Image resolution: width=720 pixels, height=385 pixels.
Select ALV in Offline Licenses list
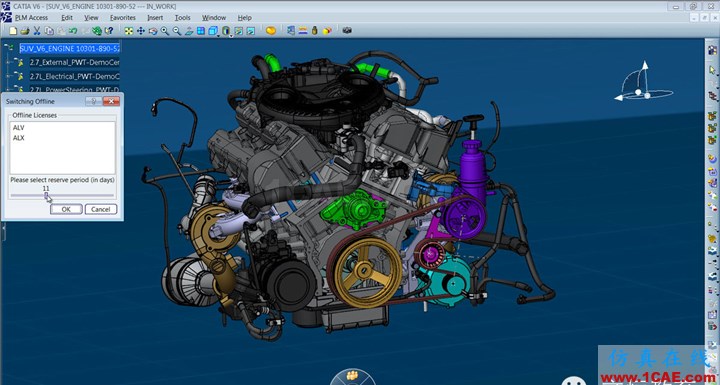coord(18,128)
